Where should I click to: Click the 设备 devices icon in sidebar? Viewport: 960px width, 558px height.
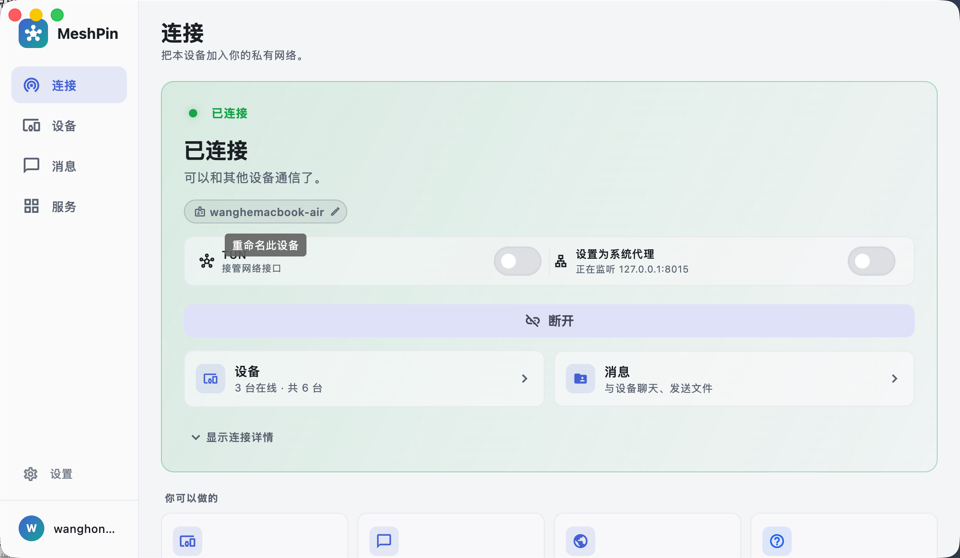[31, 126]
